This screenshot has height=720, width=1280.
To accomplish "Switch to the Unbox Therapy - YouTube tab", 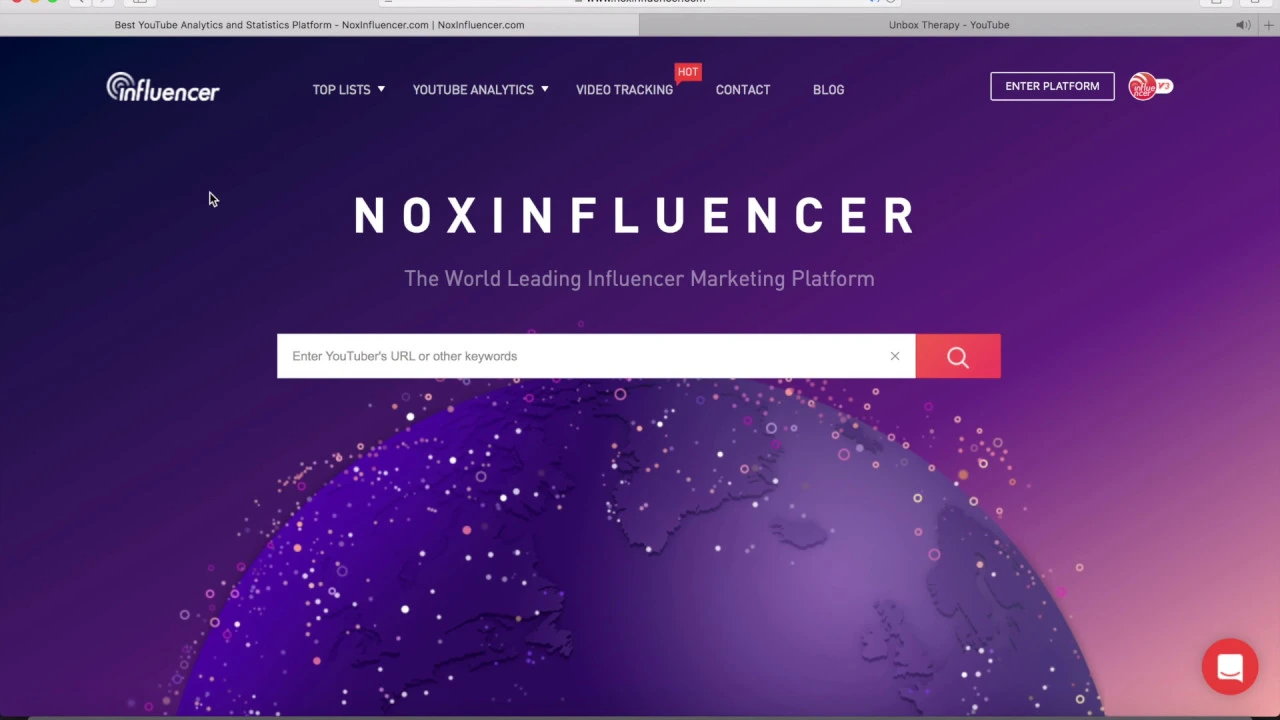I will click(x=949, y=25).
